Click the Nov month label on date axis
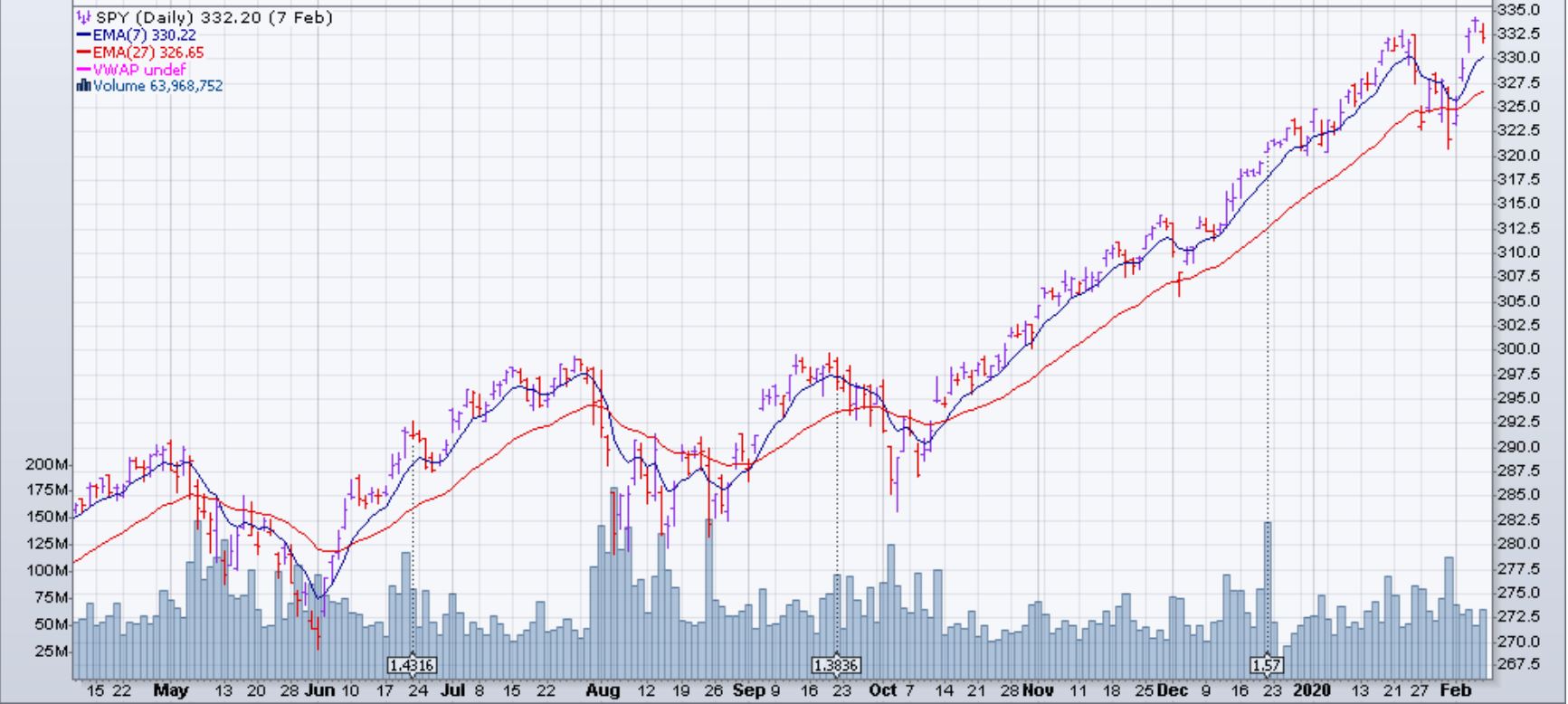This screenshot has width=1568, height=704. (1038, 690)
